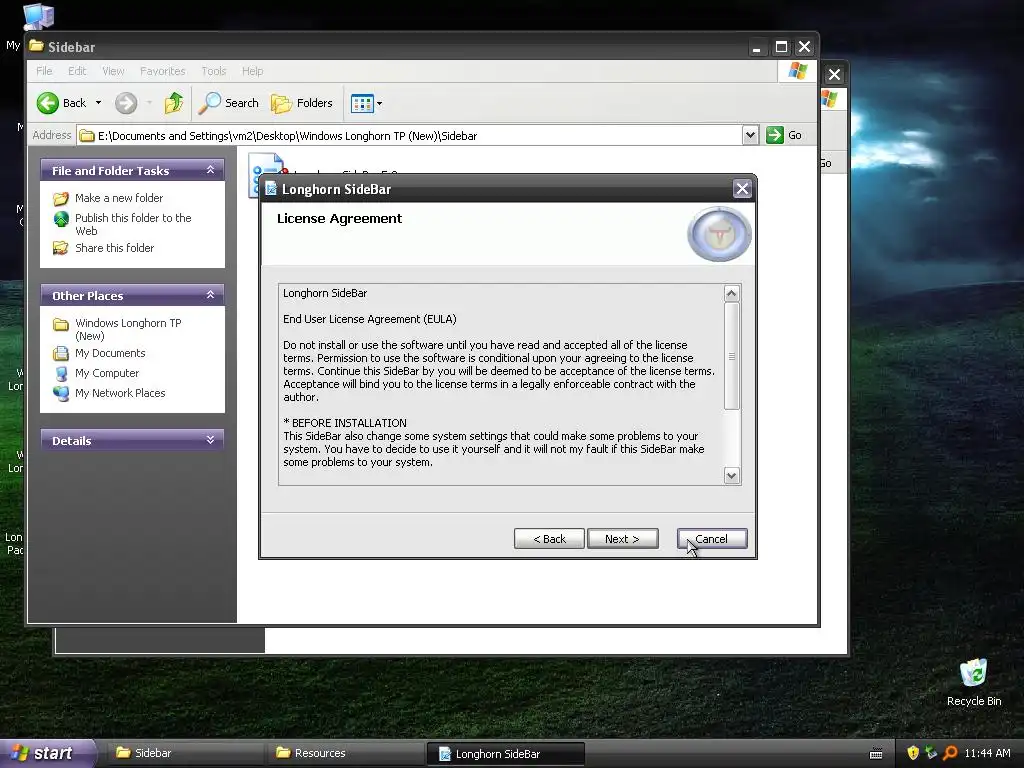Open the Start menu
Viewport: 1024px width, 768px height.
(47, 753)
